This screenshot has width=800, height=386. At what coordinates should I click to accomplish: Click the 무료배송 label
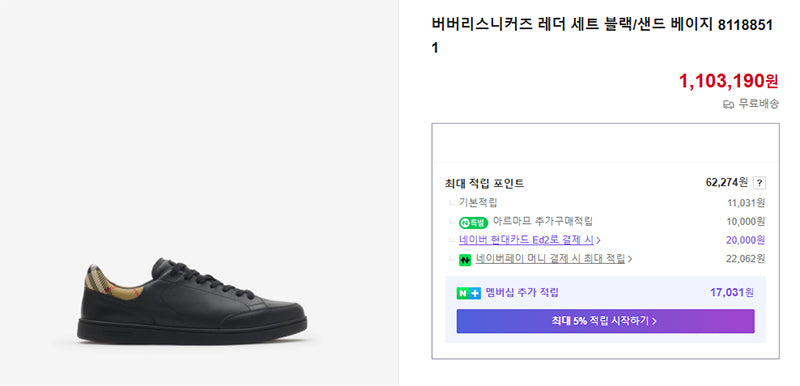758,104
